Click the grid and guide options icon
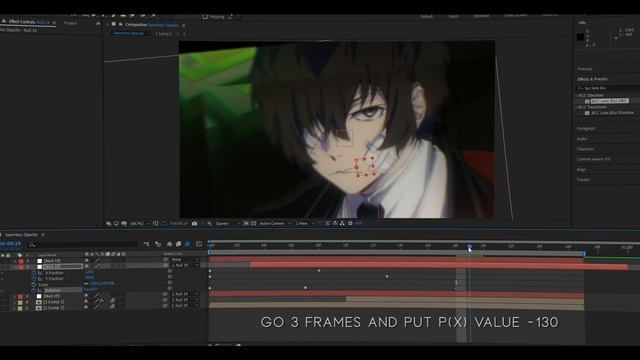640x360 pixels. [156, 223]
